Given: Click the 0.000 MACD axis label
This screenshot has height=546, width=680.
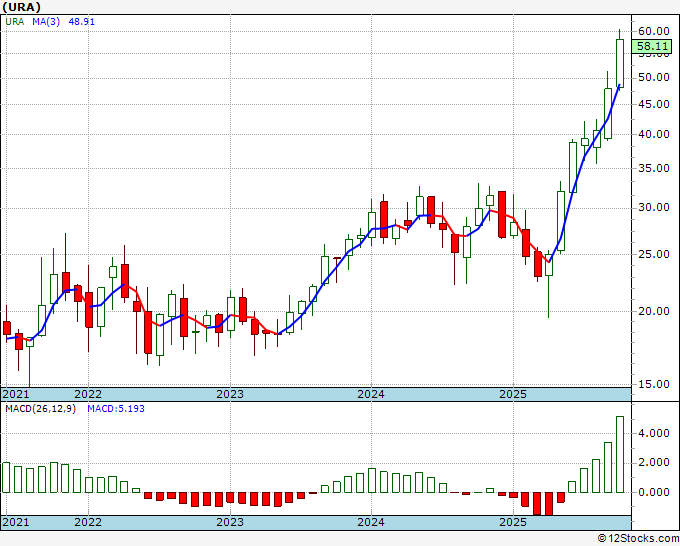Looking at the screenshot, I should (x=654, y=492).
